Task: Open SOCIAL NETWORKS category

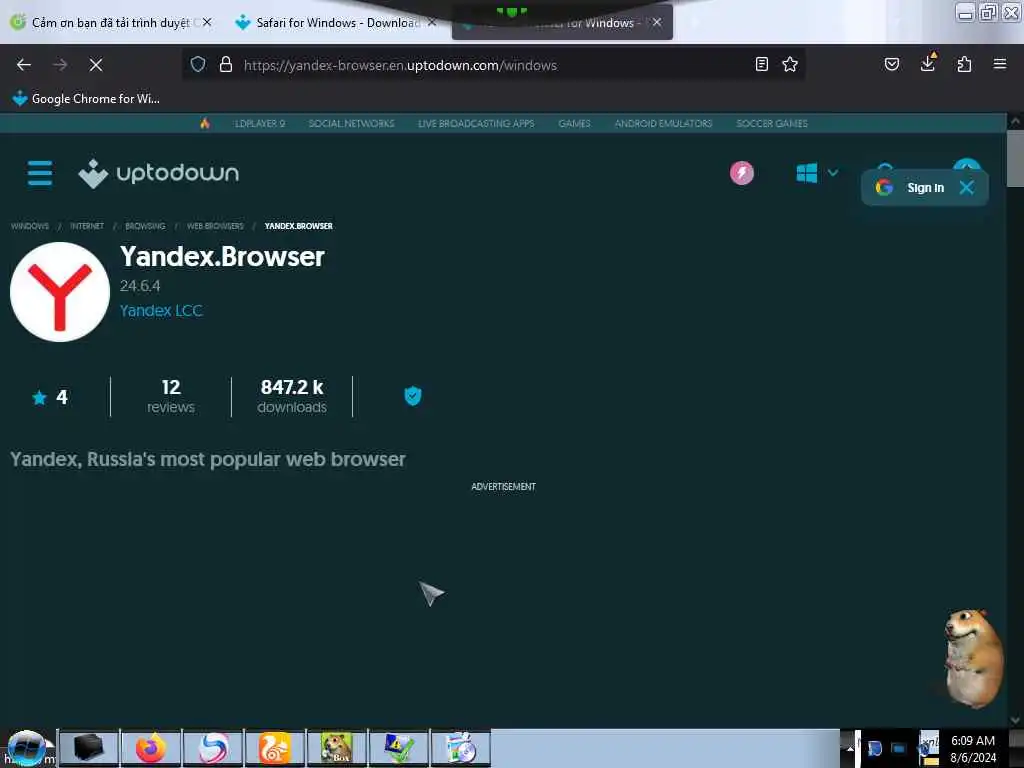Action: pyautogui.click(x=351, y=123)
